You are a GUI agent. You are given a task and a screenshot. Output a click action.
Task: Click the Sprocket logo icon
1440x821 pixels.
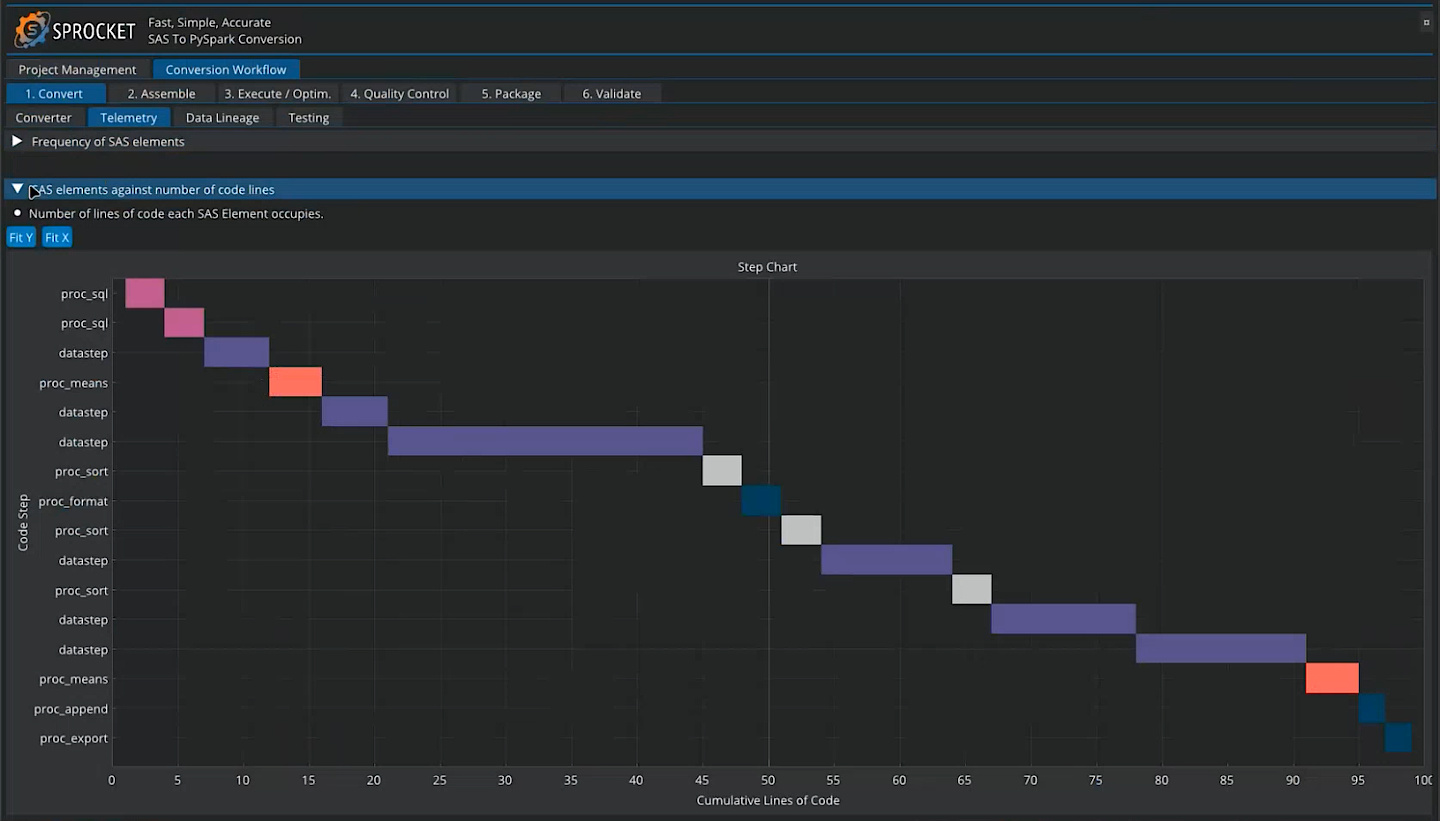[x=32, y=30]
